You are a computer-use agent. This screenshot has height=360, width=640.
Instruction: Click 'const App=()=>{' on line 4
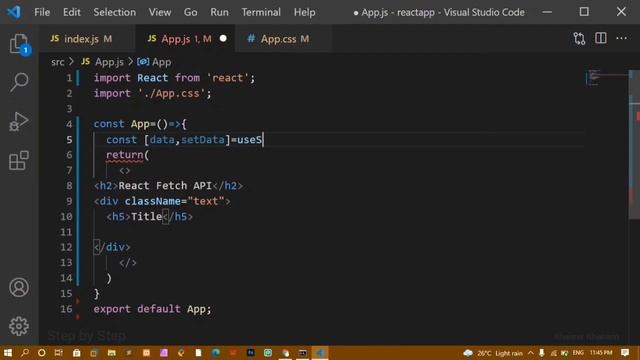[140, 124]
